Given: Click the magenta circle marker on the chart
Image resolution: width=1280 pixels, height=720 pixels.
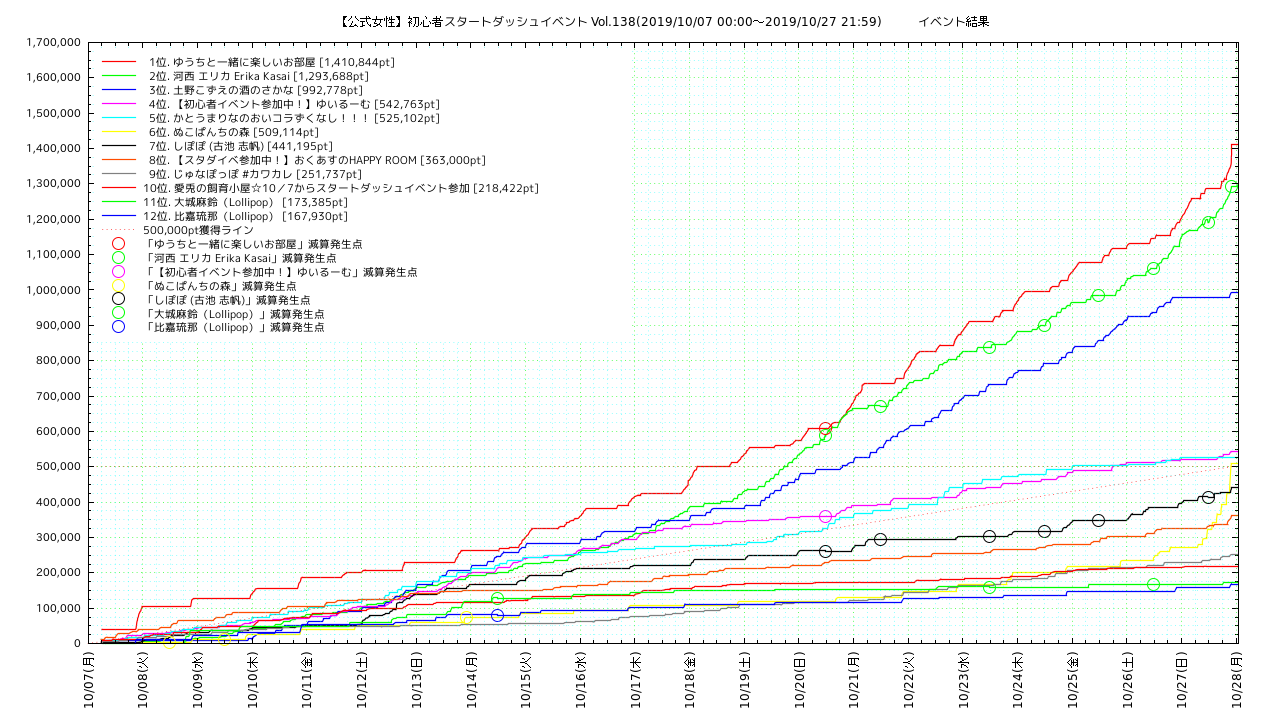Looking at the screenshot, I should pos(825,516).
